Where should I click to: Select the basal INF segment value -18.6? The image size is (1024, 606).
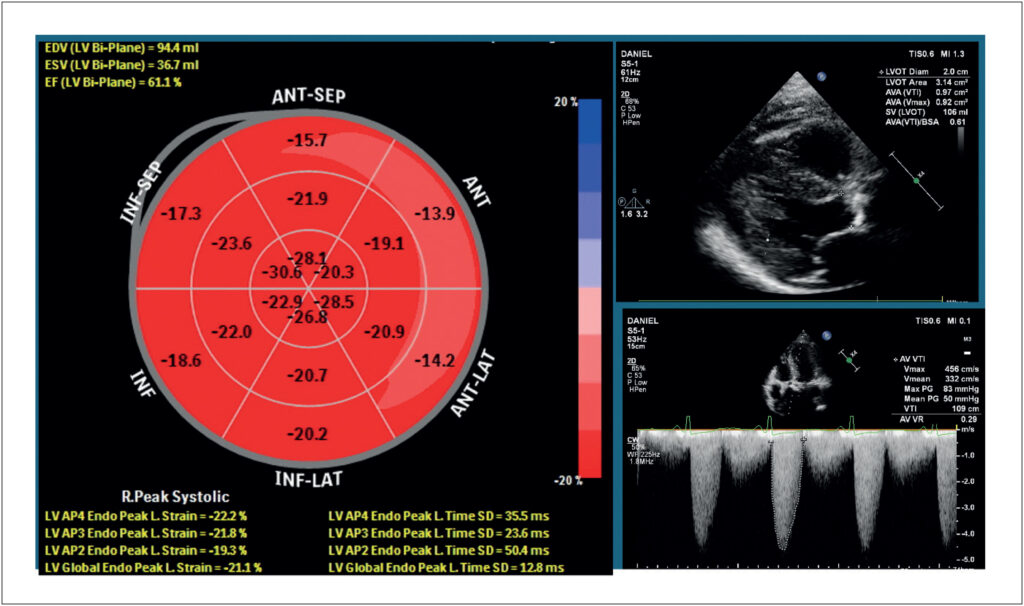(181, 360)
